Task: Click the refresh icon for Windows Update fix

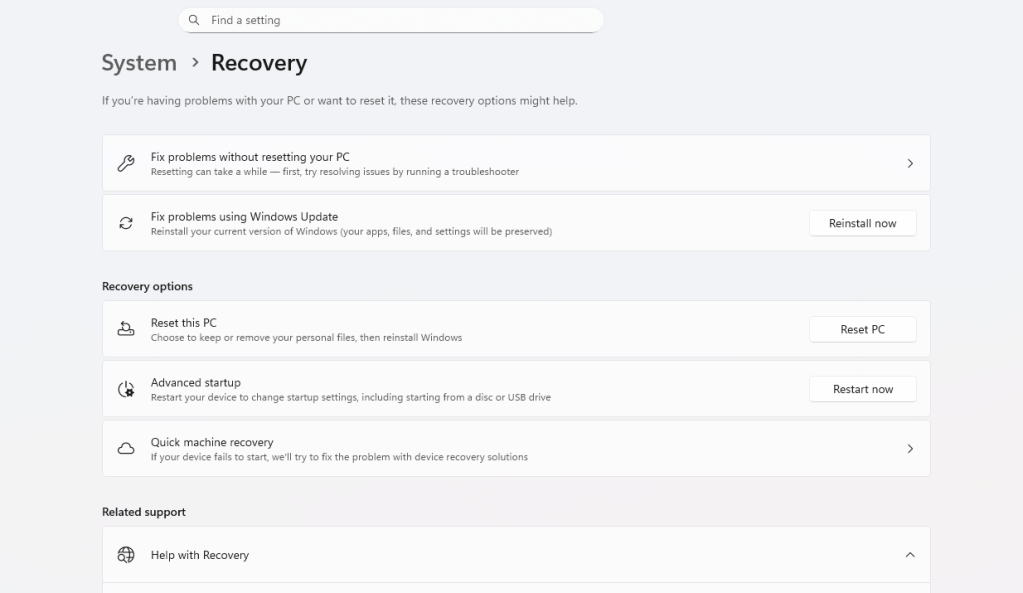Action: pos(124,222)
